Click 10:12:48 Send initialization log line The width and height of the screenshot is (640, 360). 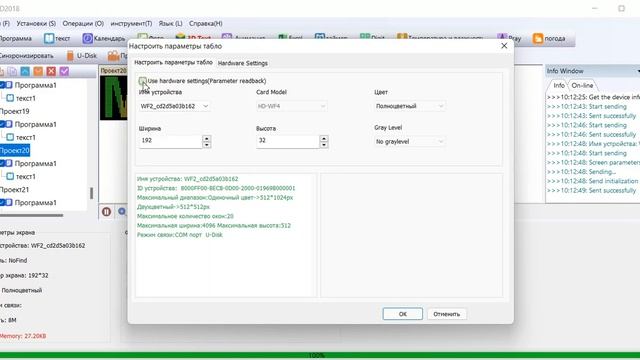(592, 181)
